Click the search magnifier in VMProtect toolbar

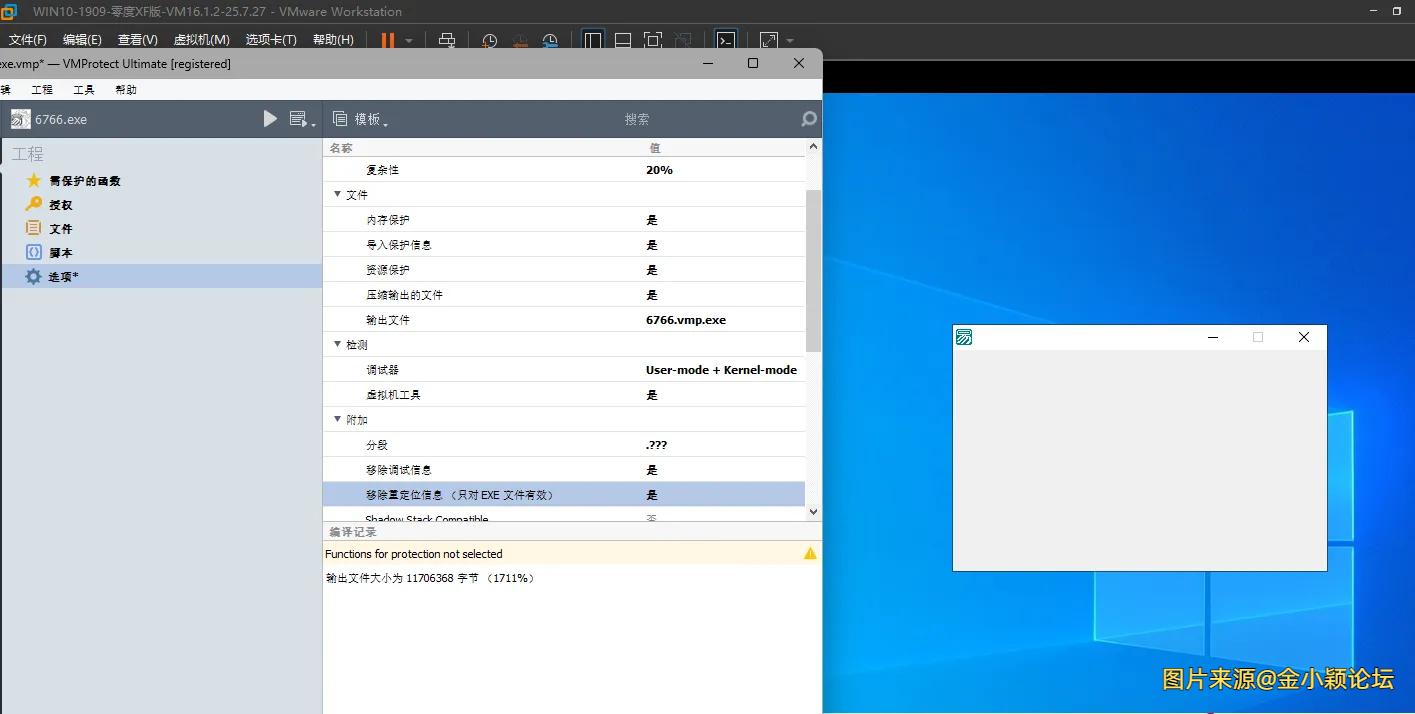[x=806, y=118]
